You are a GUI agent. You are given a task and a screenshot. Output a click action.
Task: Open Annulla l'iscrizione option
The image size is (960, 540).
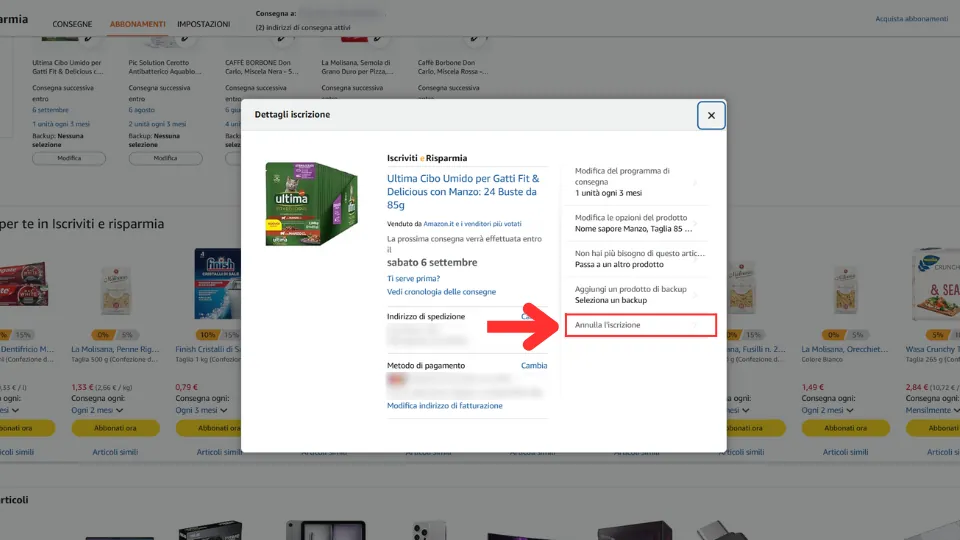tap(640, 325)
